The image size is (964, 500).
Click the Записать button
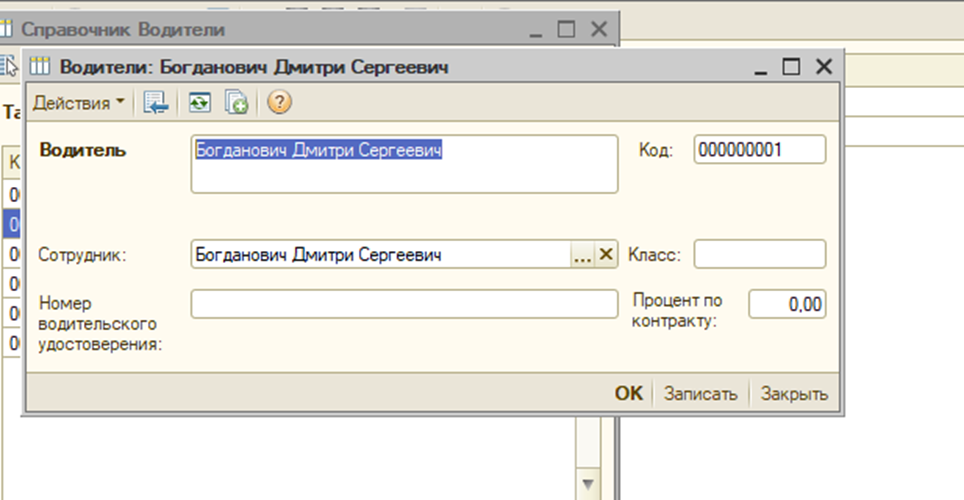click(x=701, y=393)
